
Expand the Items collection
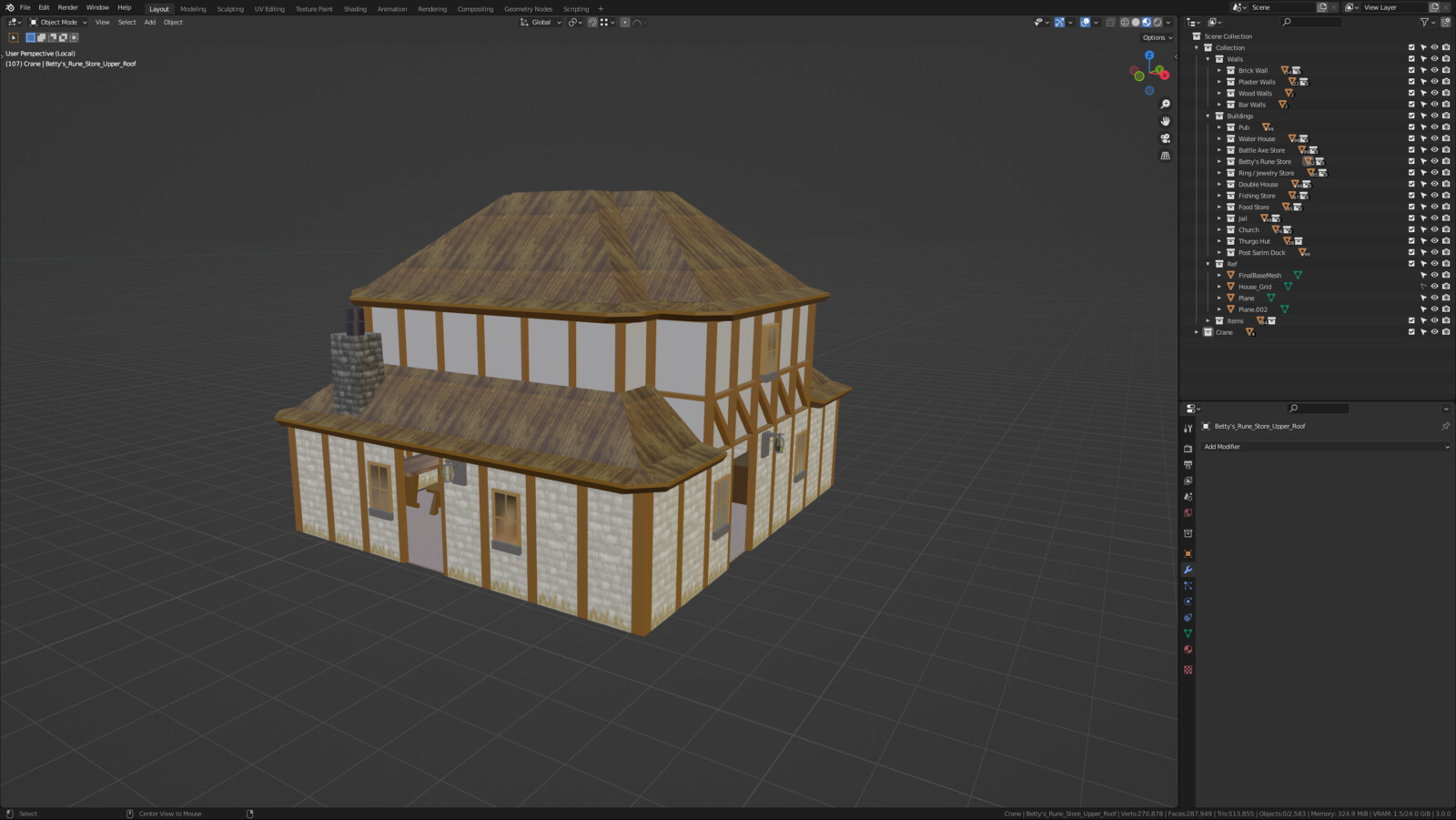pyautogui.click(x=1208, y=320)
